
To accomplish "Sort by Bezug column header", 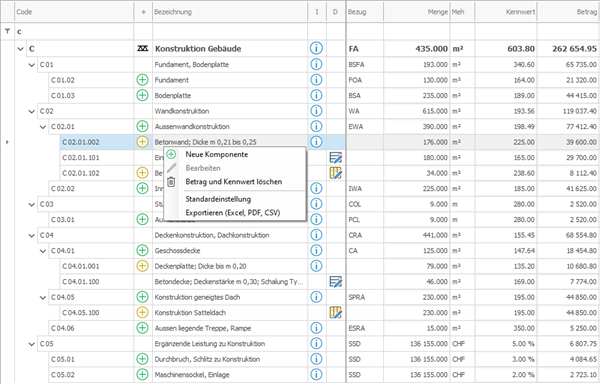I will tap(364, 12).
